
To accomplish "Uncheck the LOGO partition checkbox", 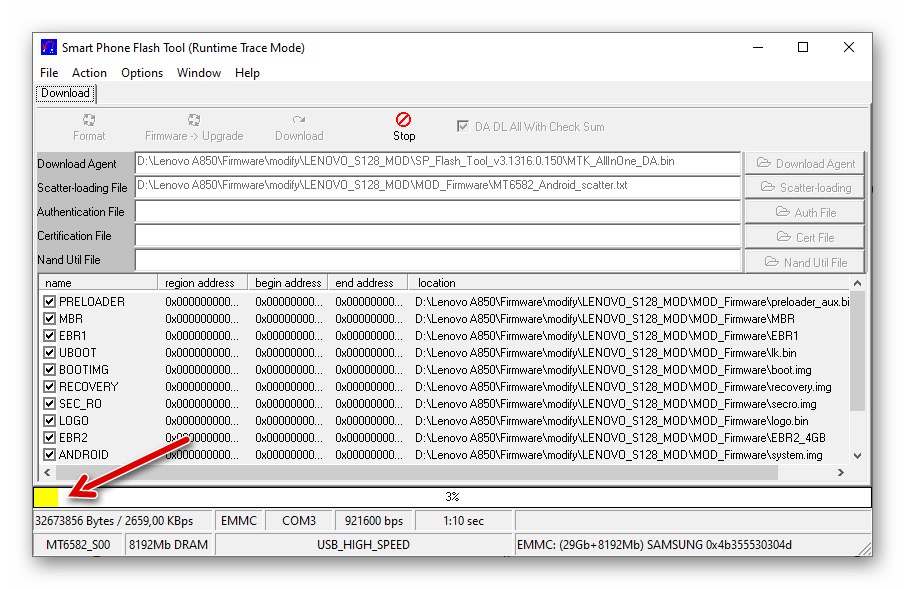I will [49, 421].
